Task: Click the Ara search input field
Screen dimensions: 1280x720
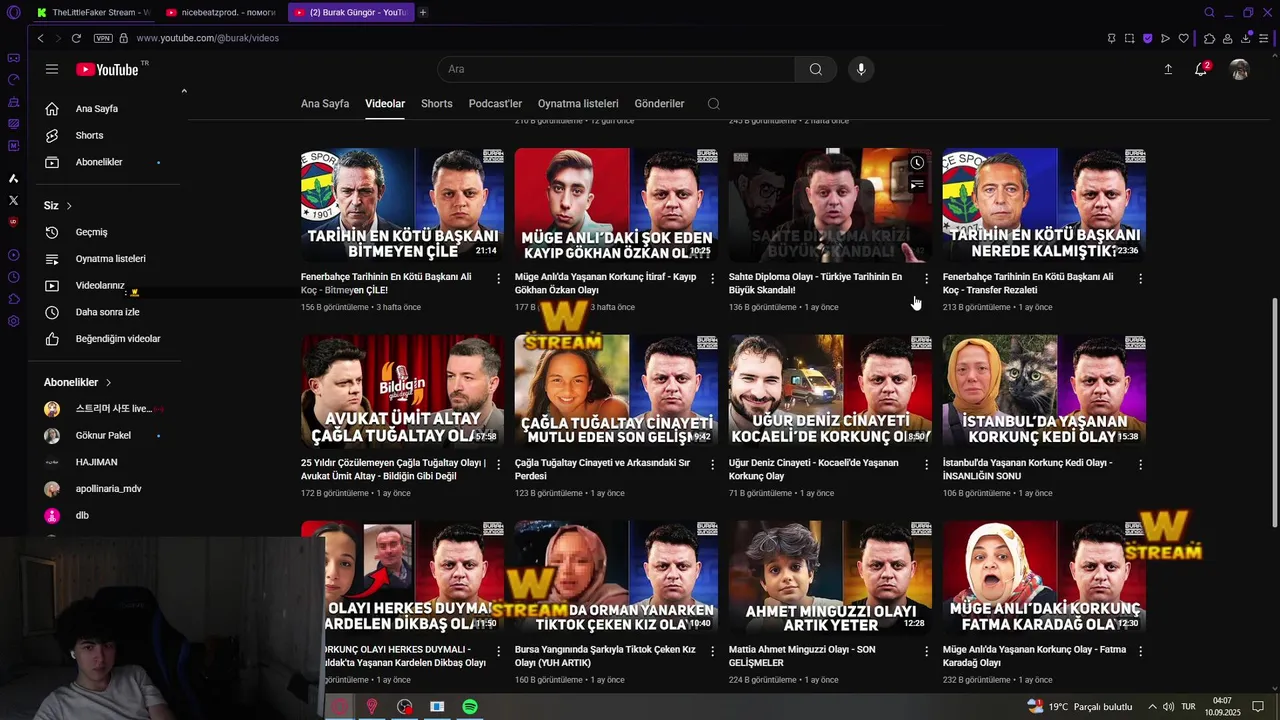Action: click(616, 69)
